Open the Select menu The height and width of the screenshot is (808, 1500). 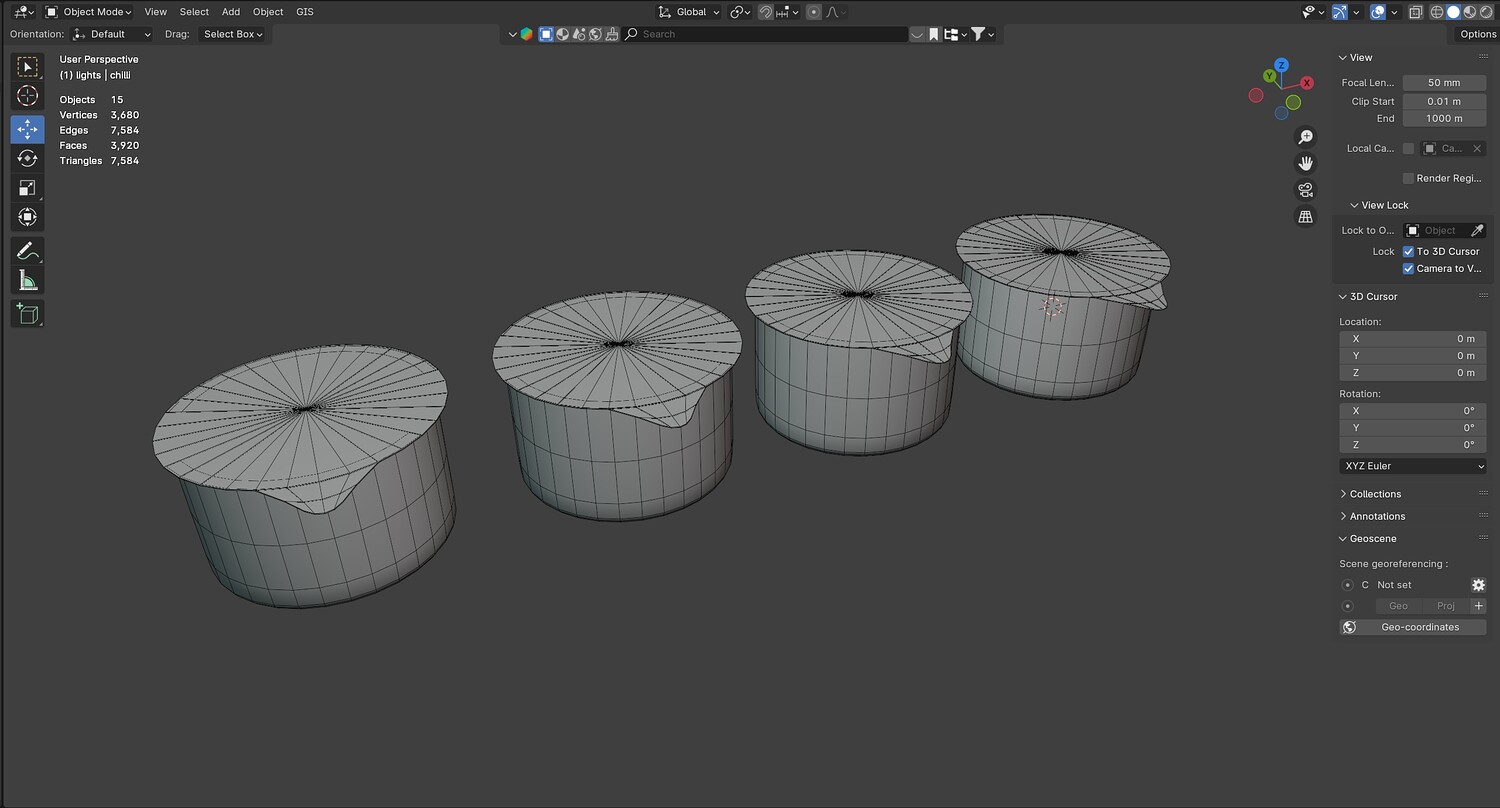point(194,12)
